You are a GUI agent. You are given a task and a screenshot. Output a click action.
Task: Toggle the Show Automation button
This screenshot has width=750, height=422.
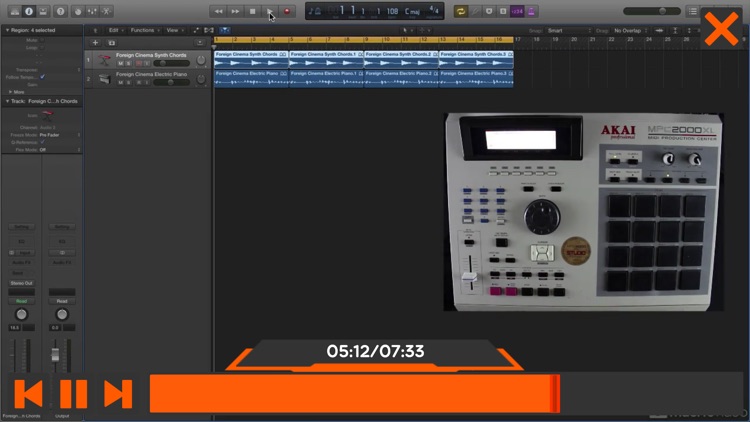coord(196,30)
